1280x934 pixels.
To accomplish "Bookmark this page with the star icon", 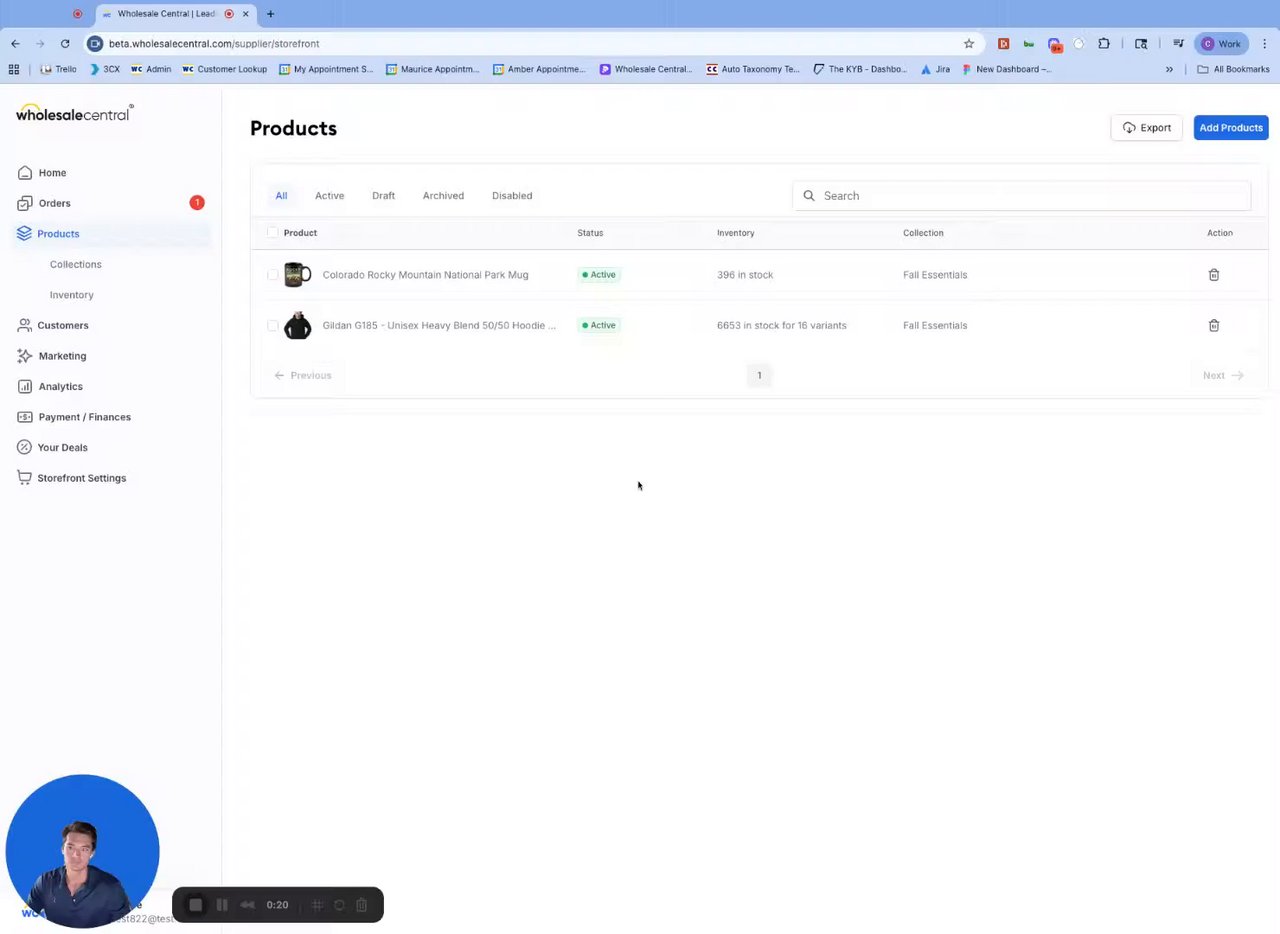I will 969,43.
